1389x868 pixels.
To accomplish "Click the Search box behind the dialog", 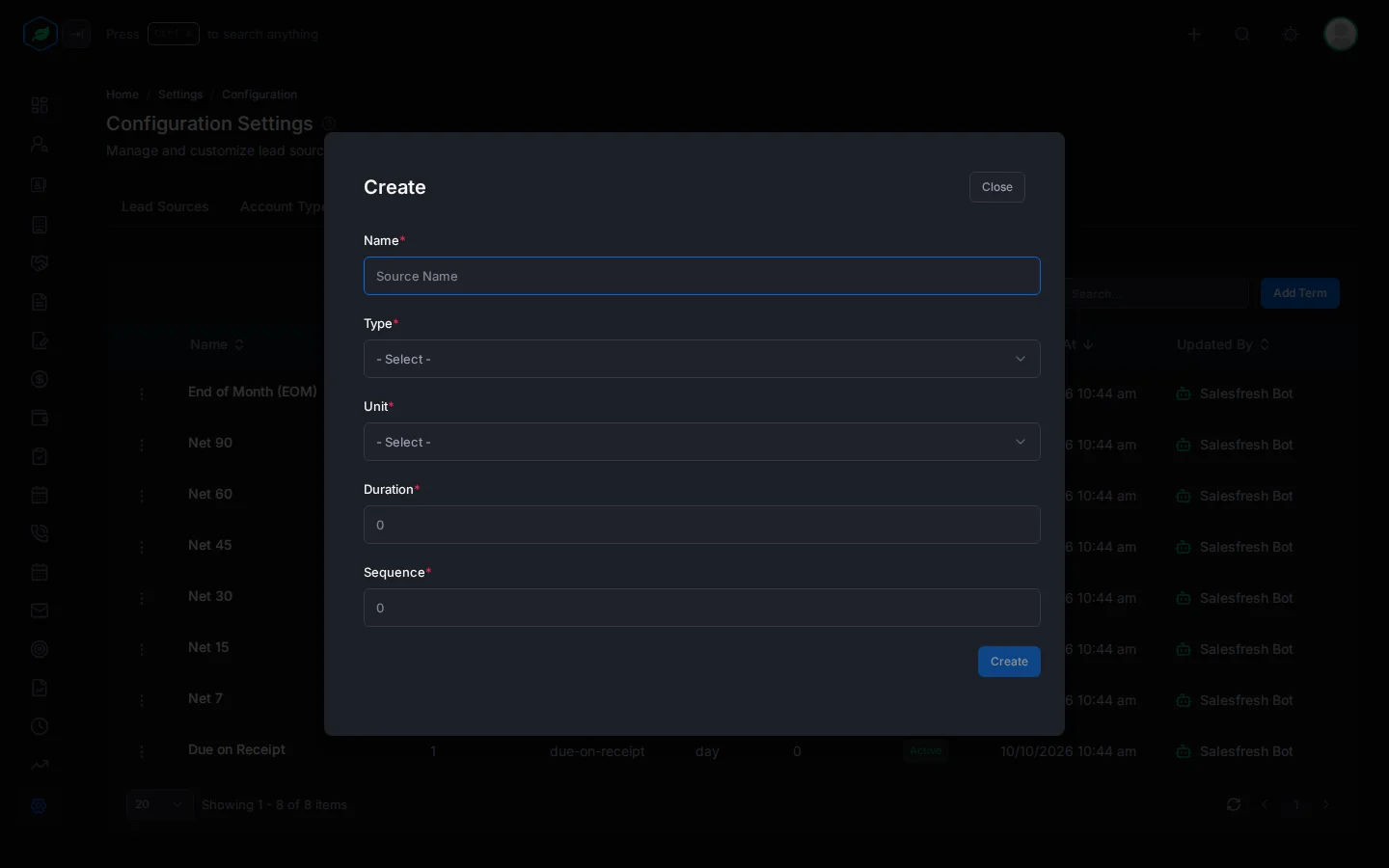I will click(x=1157, y=293).
